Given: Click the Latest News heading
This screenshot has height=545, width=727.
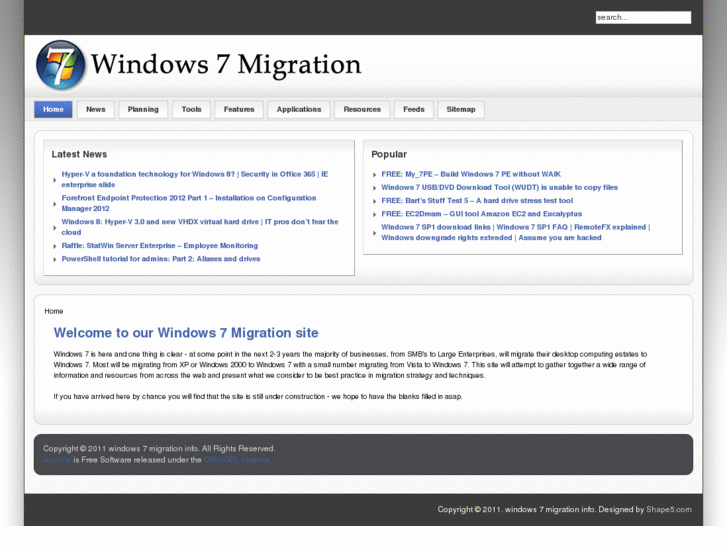Looking at the screenshot, I should click(x=79, y=154).
